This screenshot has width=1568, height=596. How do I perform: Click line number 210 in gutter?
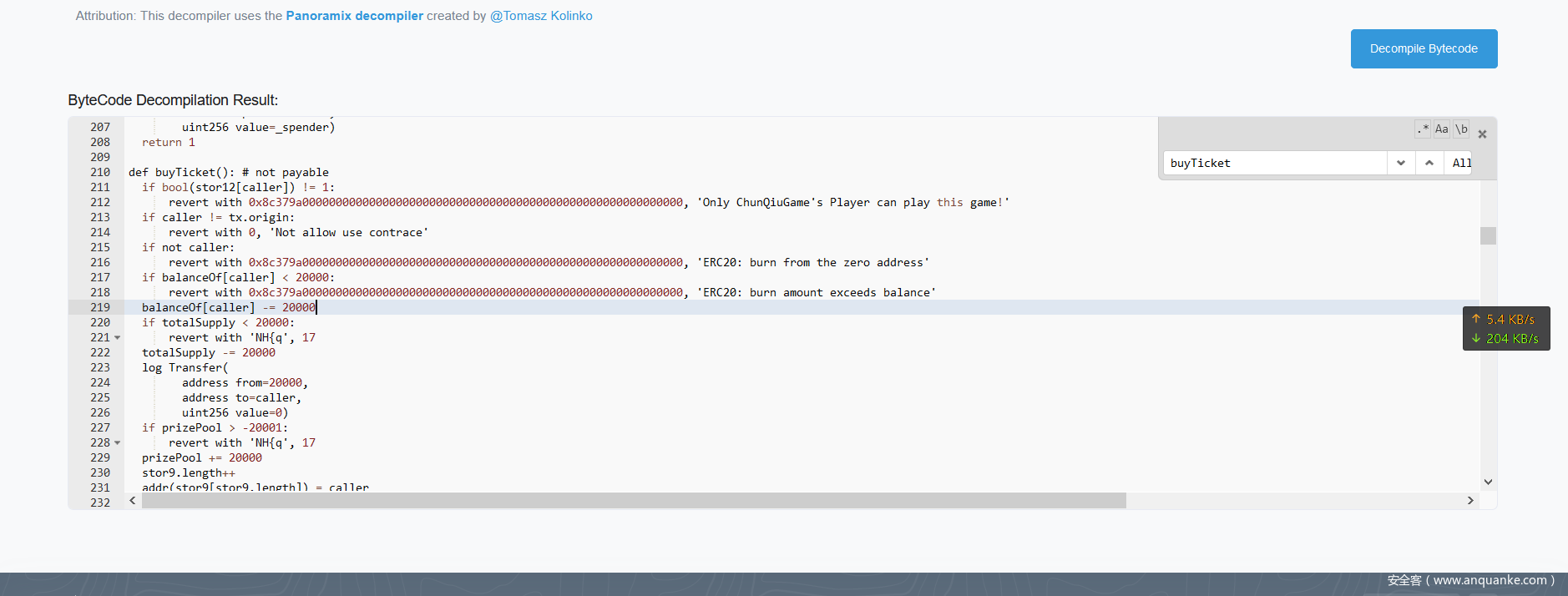coord(100,173)
